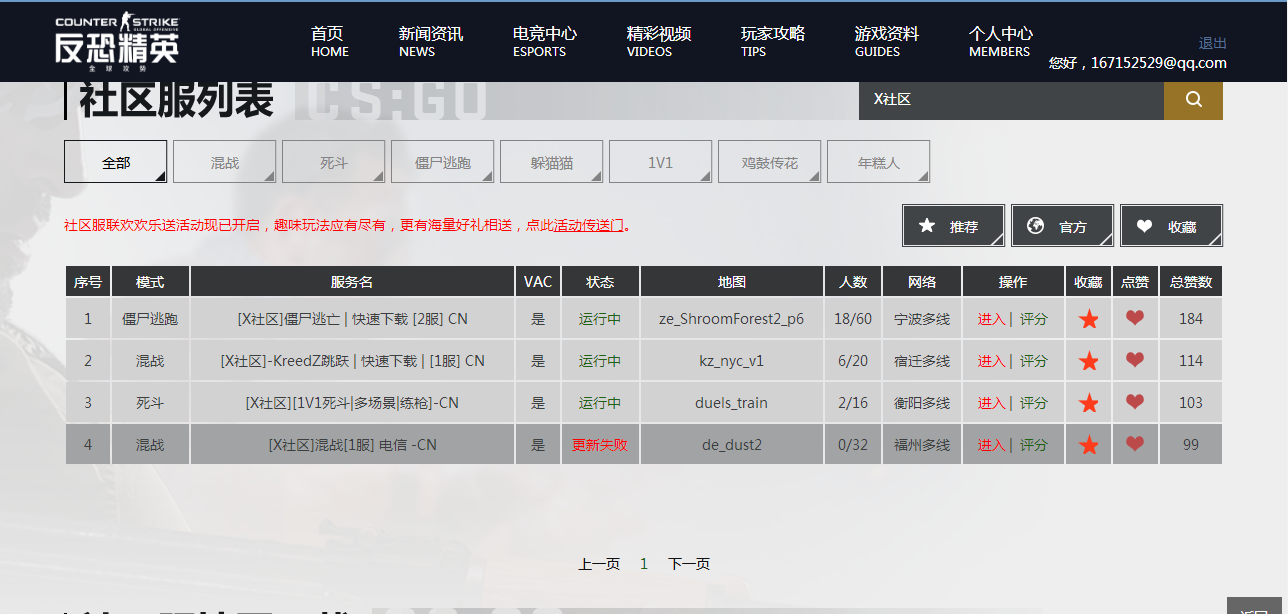The width and height of the screenshot is (1288, 614).
Task: Open the 玩家攻略 TIPS menu
Action: point(772,41)
